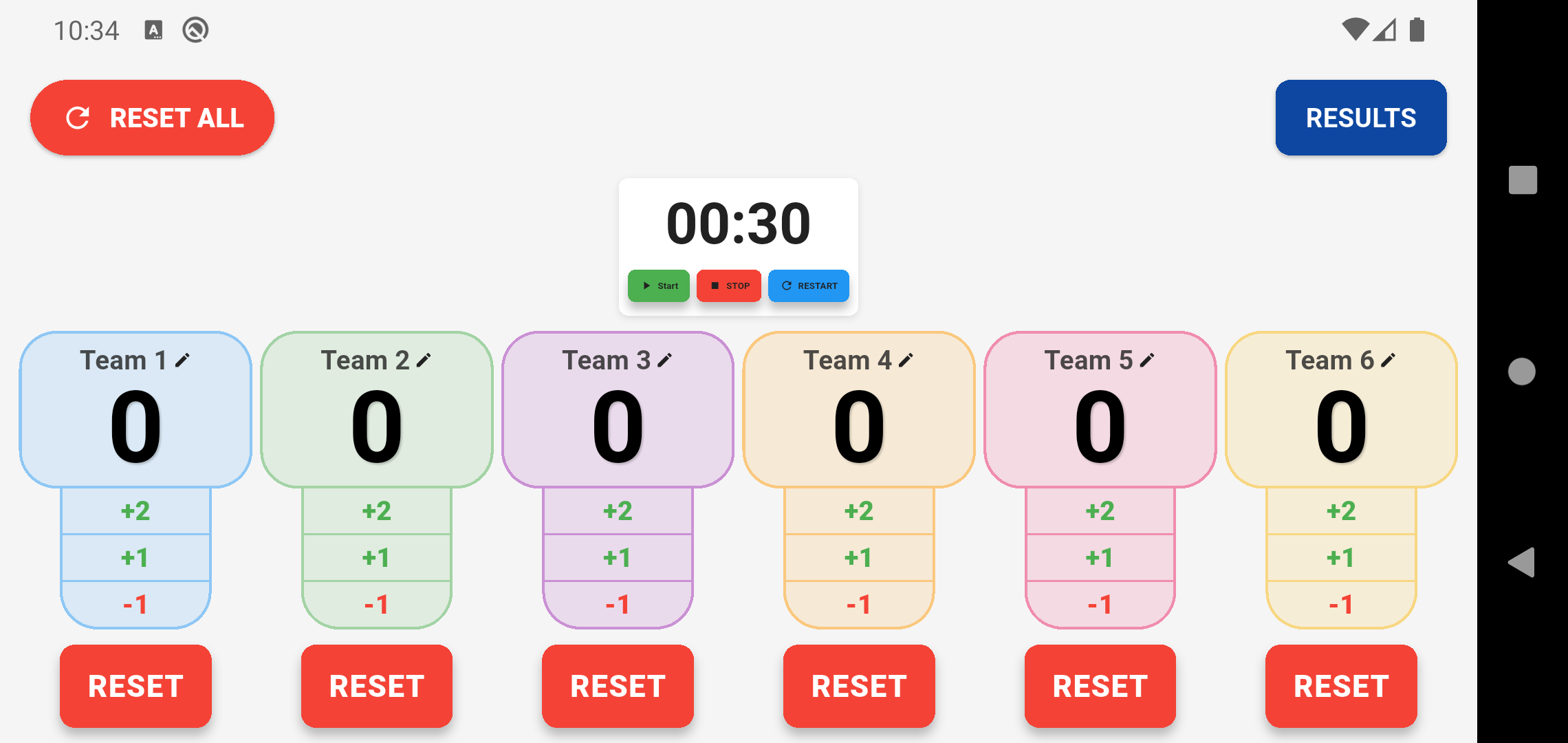1568x743 pixels.
Task: Restart the timer back to 00:30
Action: click(808, 286)
